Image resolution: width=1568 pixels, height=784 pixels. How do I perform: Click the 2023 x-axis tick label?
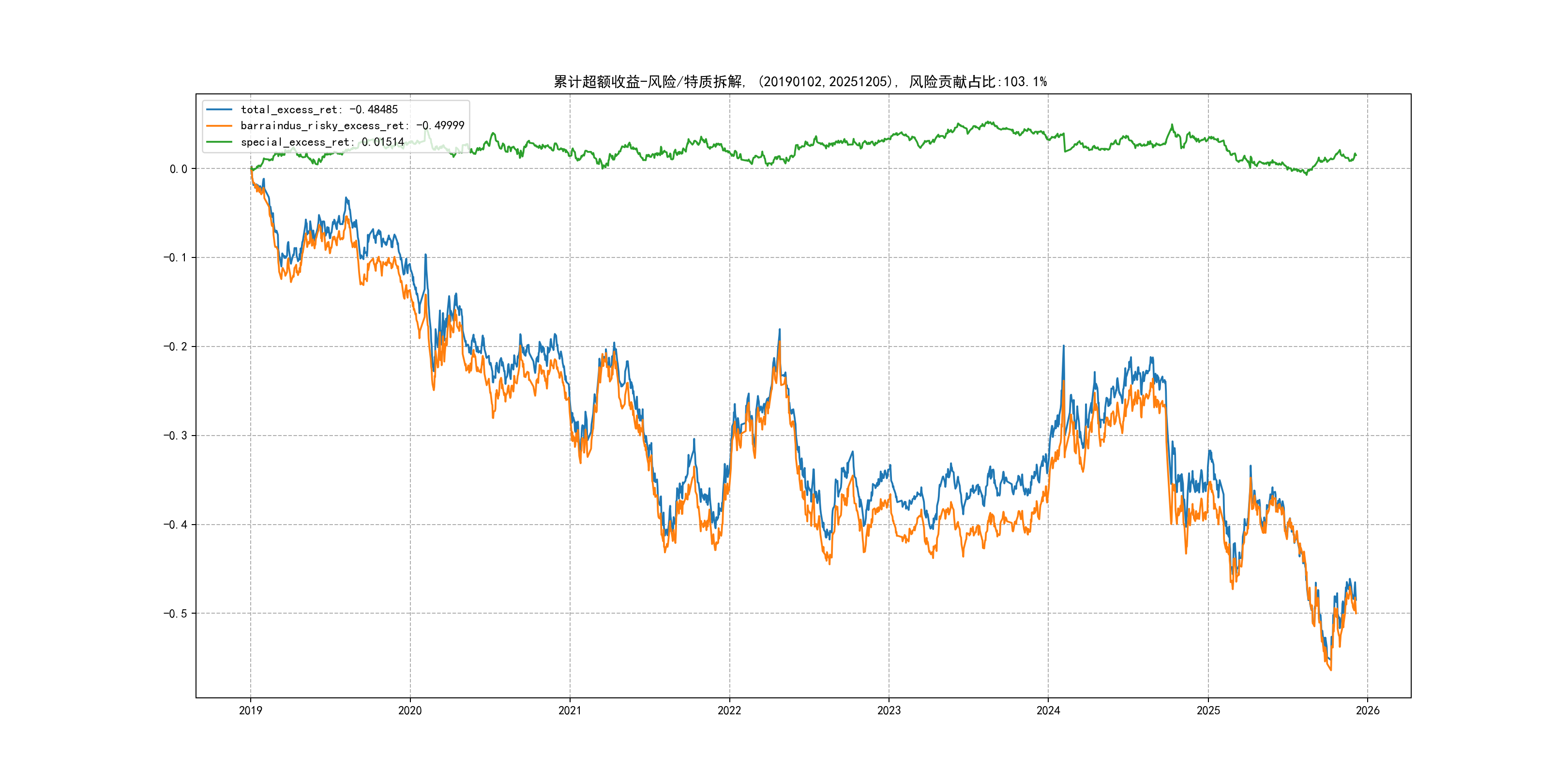(x=889, y=710)
